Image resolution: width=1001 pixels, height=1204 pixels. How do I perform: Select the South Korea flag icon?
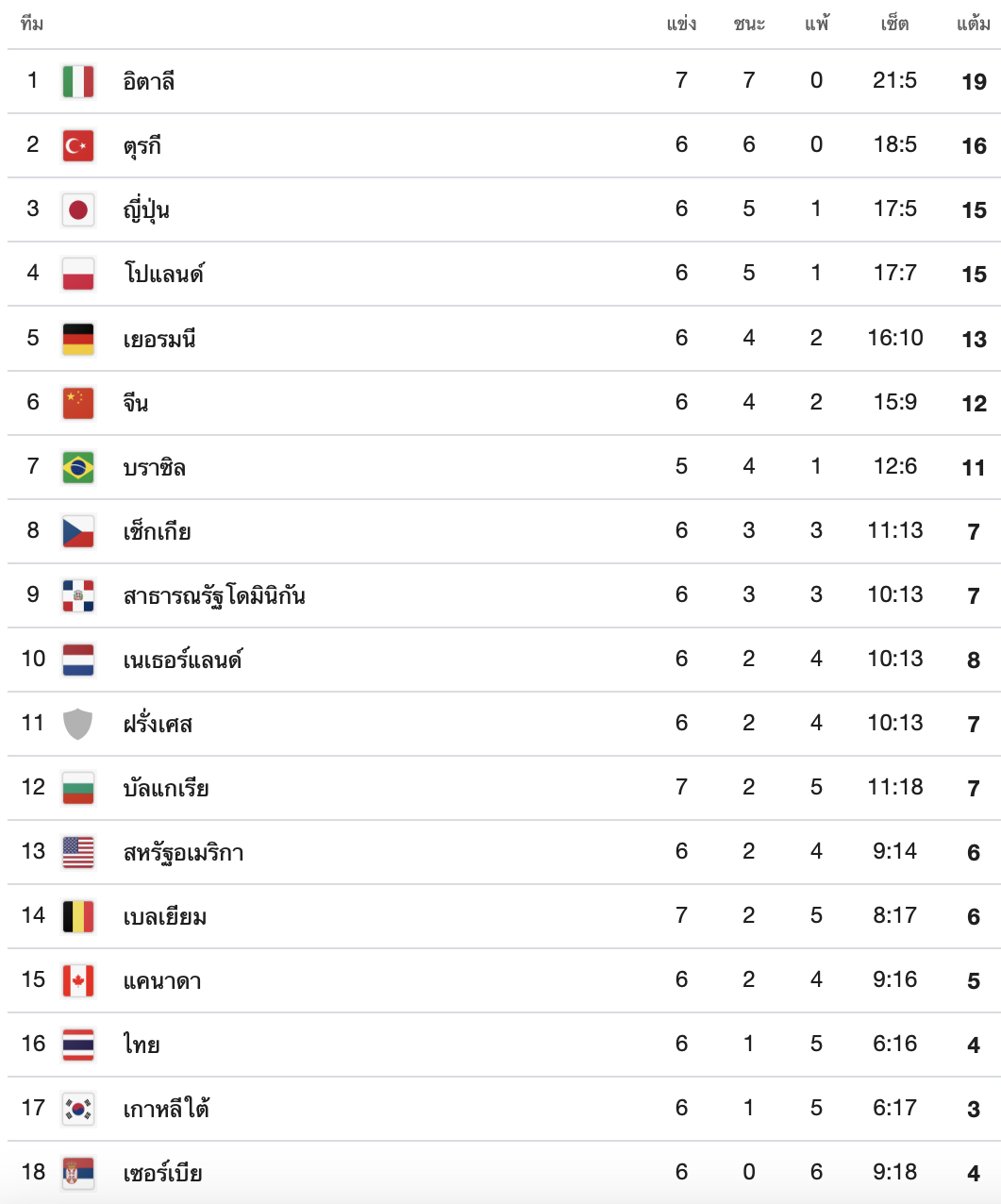coord(78,1109)
